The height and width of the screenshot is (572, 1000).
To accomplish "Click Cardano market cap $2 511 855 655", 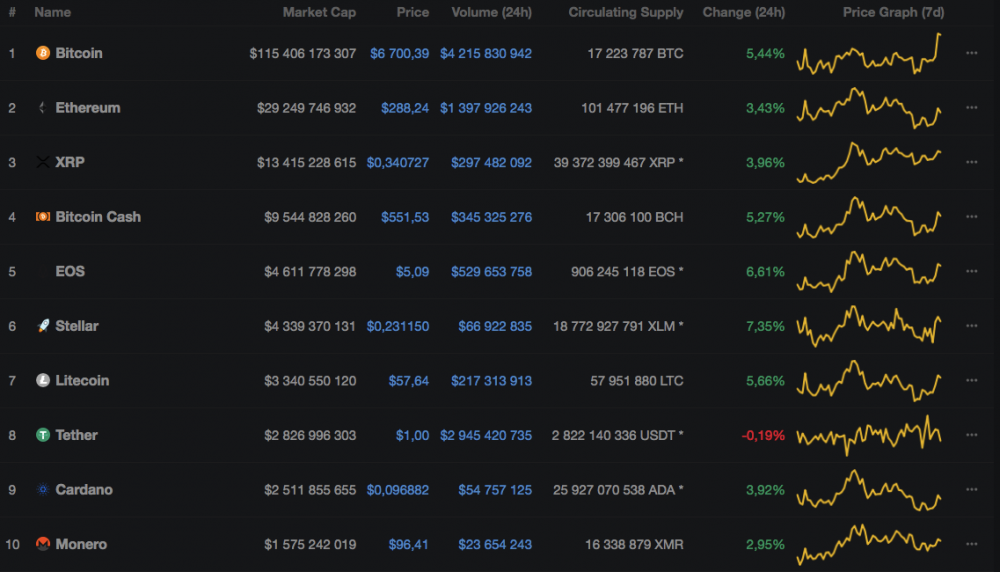I will pos(310,490).
